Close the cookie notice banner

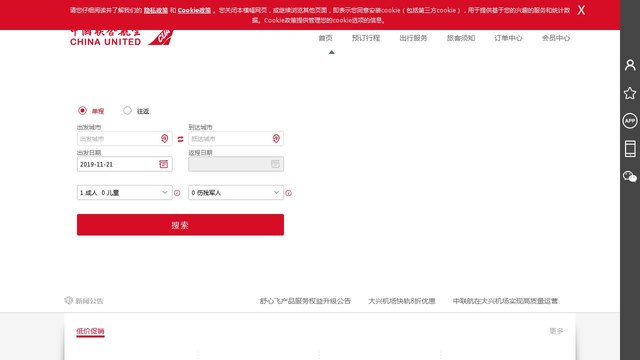581,10
